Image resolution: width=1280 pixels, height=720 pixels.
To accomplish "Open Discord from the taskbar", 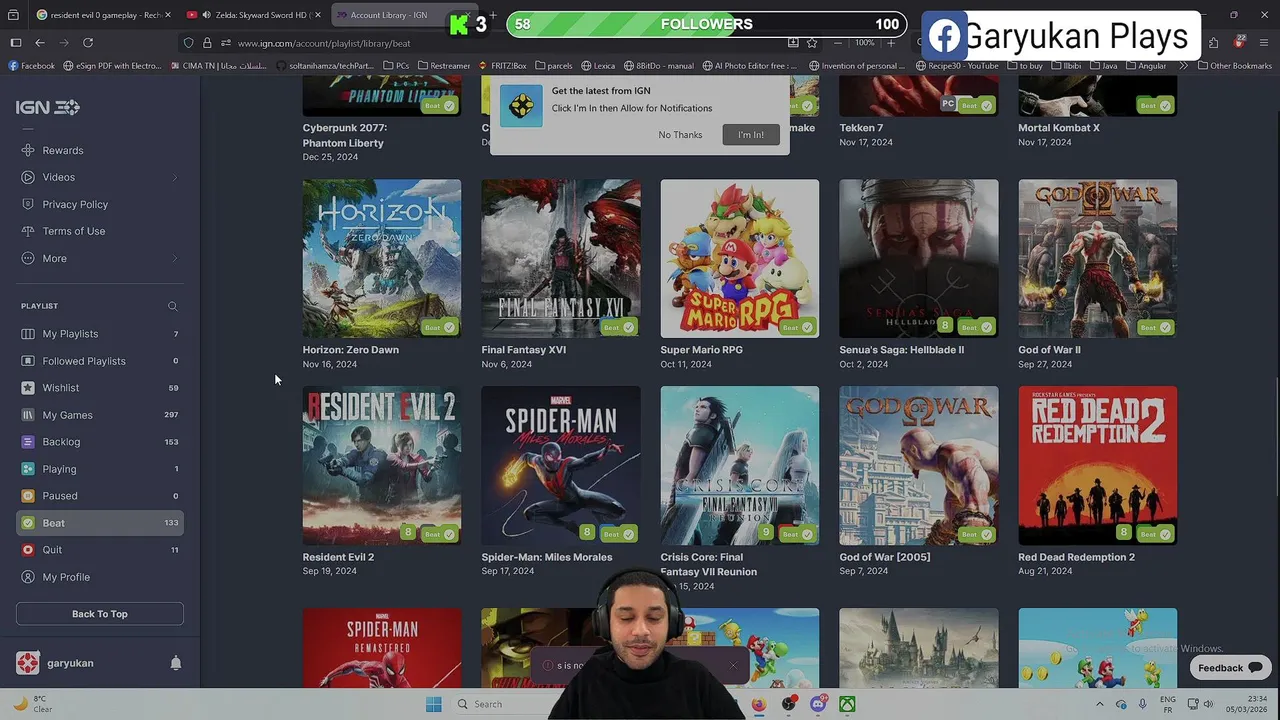I will tap(818, 704).
